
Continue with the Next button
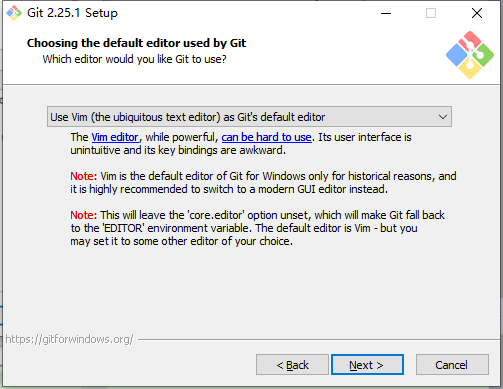tap(367, 365)
